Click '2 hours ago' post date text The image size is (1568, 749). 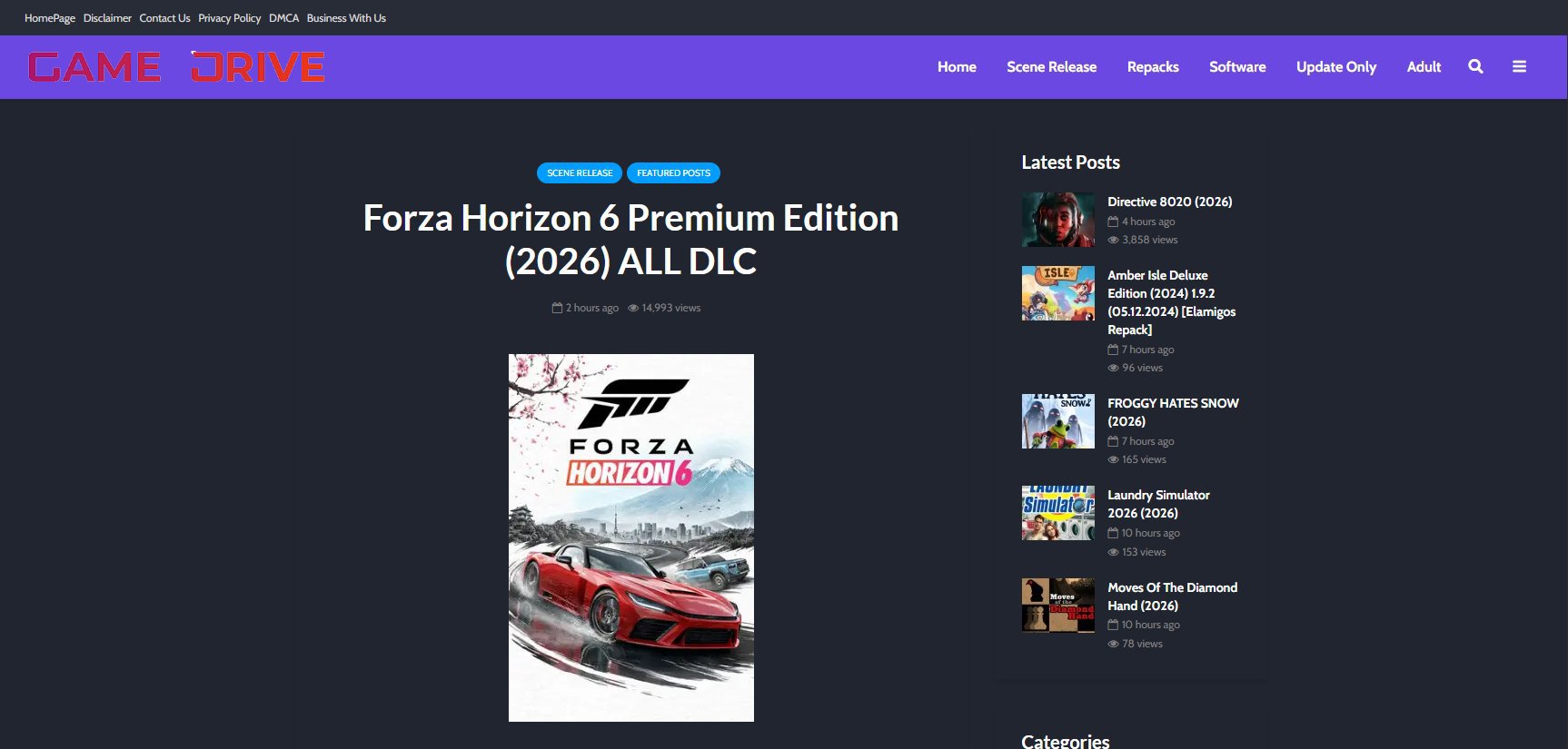click(x=592, y=308)
